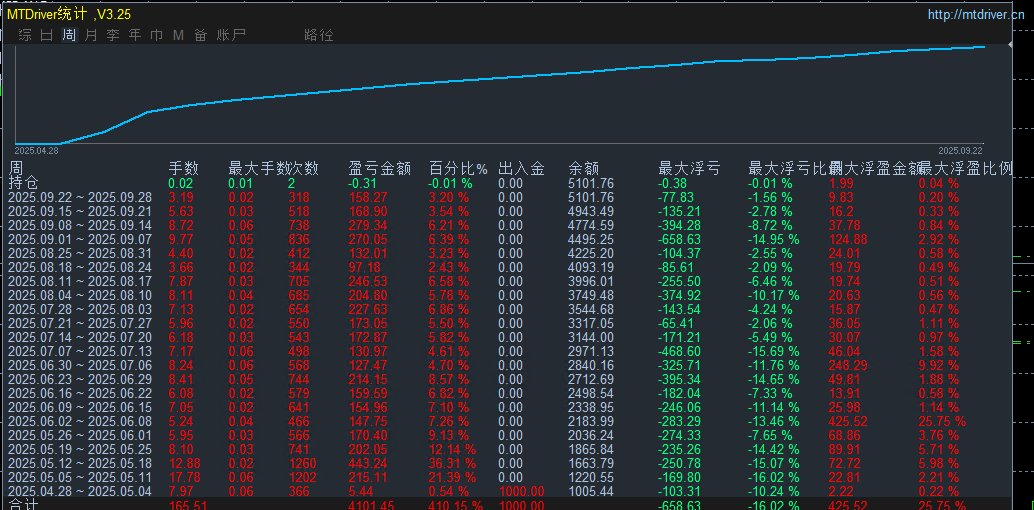Select the 2025.09.22 ~ 2025.09.28 week row
This screenshot has height=510, width=1034.
coord(80,198)
